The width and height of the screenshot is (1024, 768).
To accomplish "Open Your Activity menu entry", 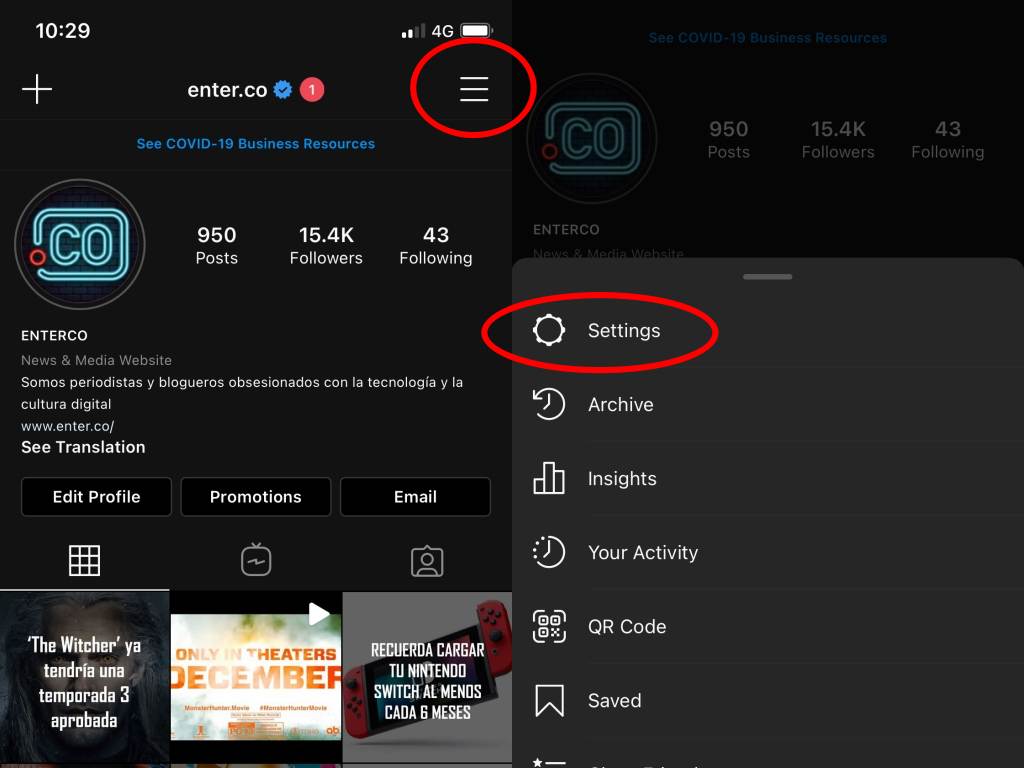I will (x=768, y=552).
